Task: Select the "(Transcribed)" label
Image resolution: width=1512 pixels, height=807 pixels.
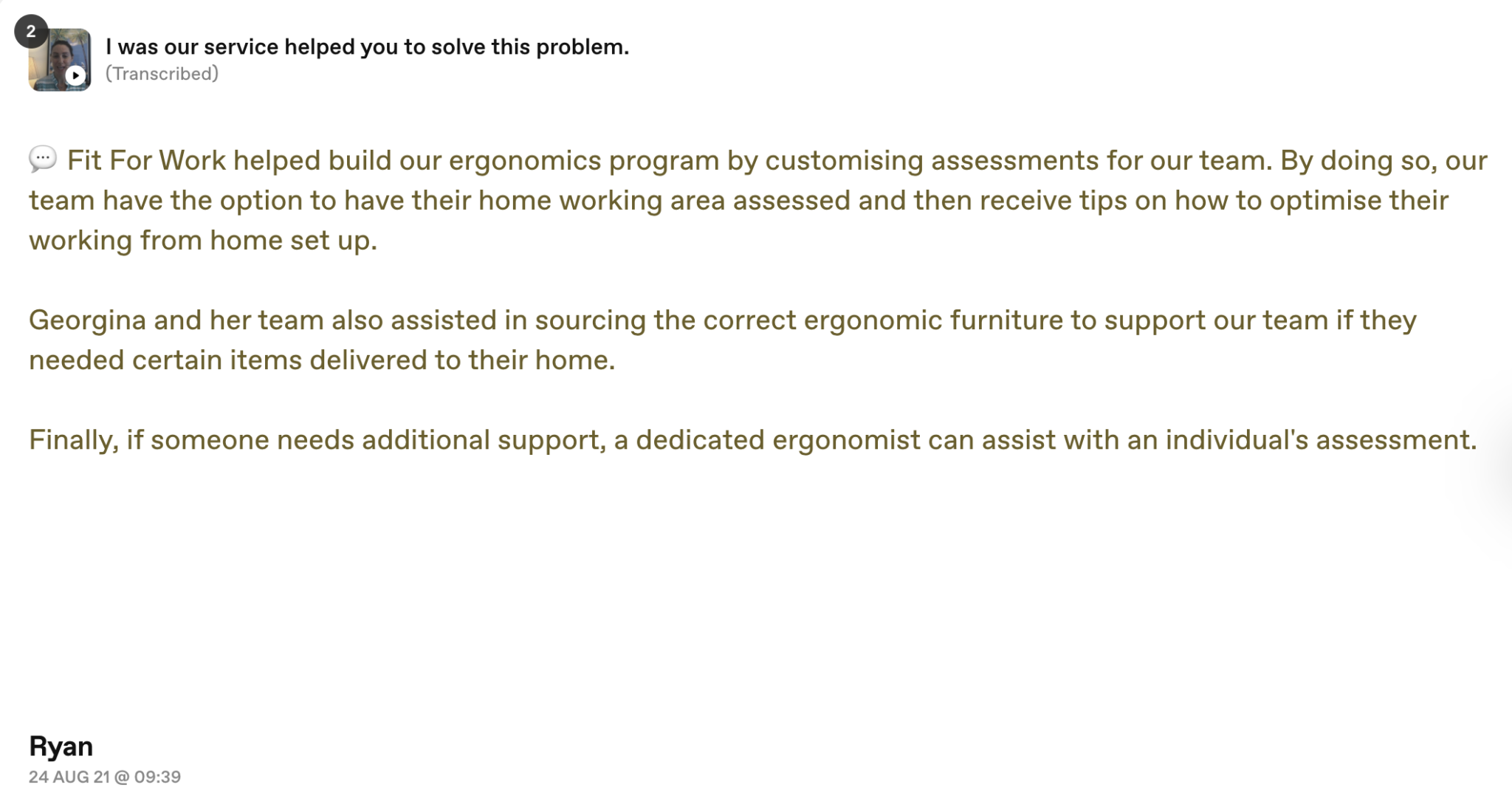Action: point(162,74)
